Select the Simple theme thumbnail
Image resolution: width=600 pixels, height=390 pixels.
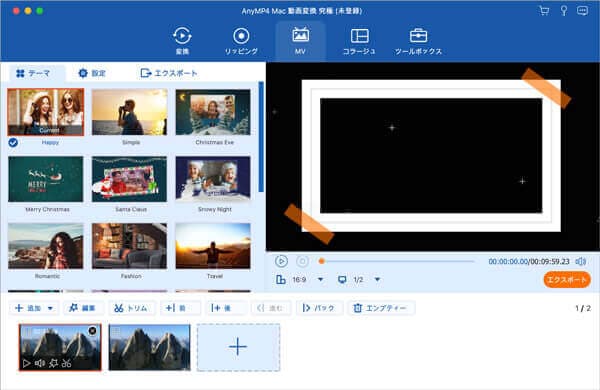129,112
